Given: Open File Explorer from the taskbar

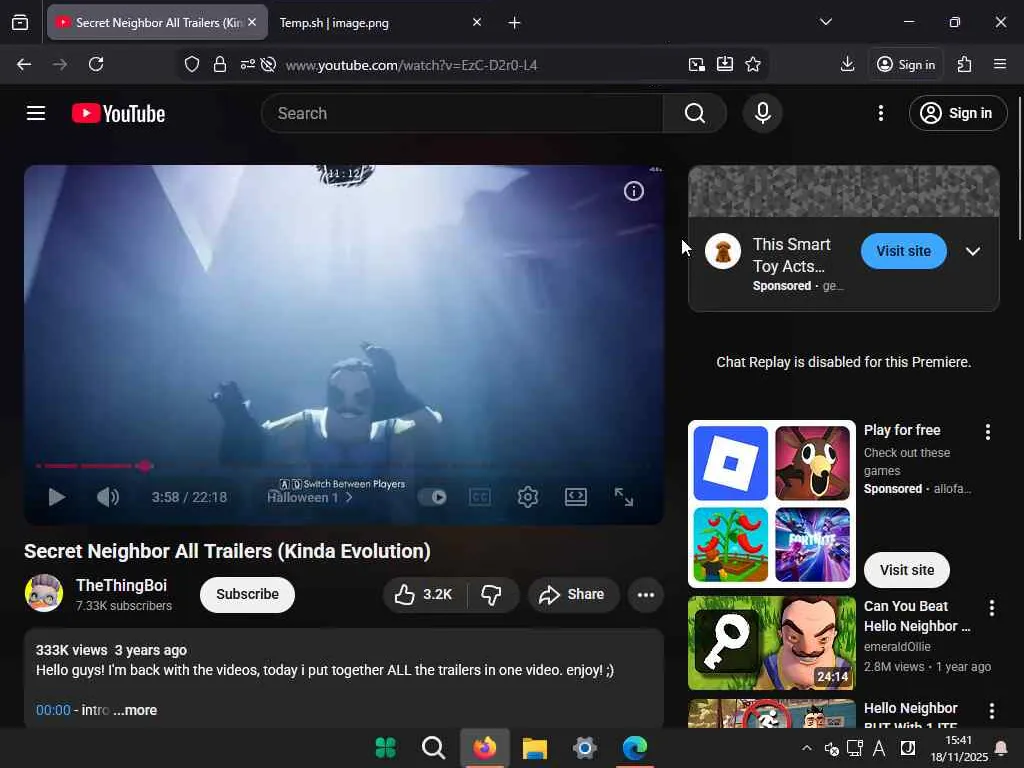Looking at the screenshot, I should [x=534, y=748].
